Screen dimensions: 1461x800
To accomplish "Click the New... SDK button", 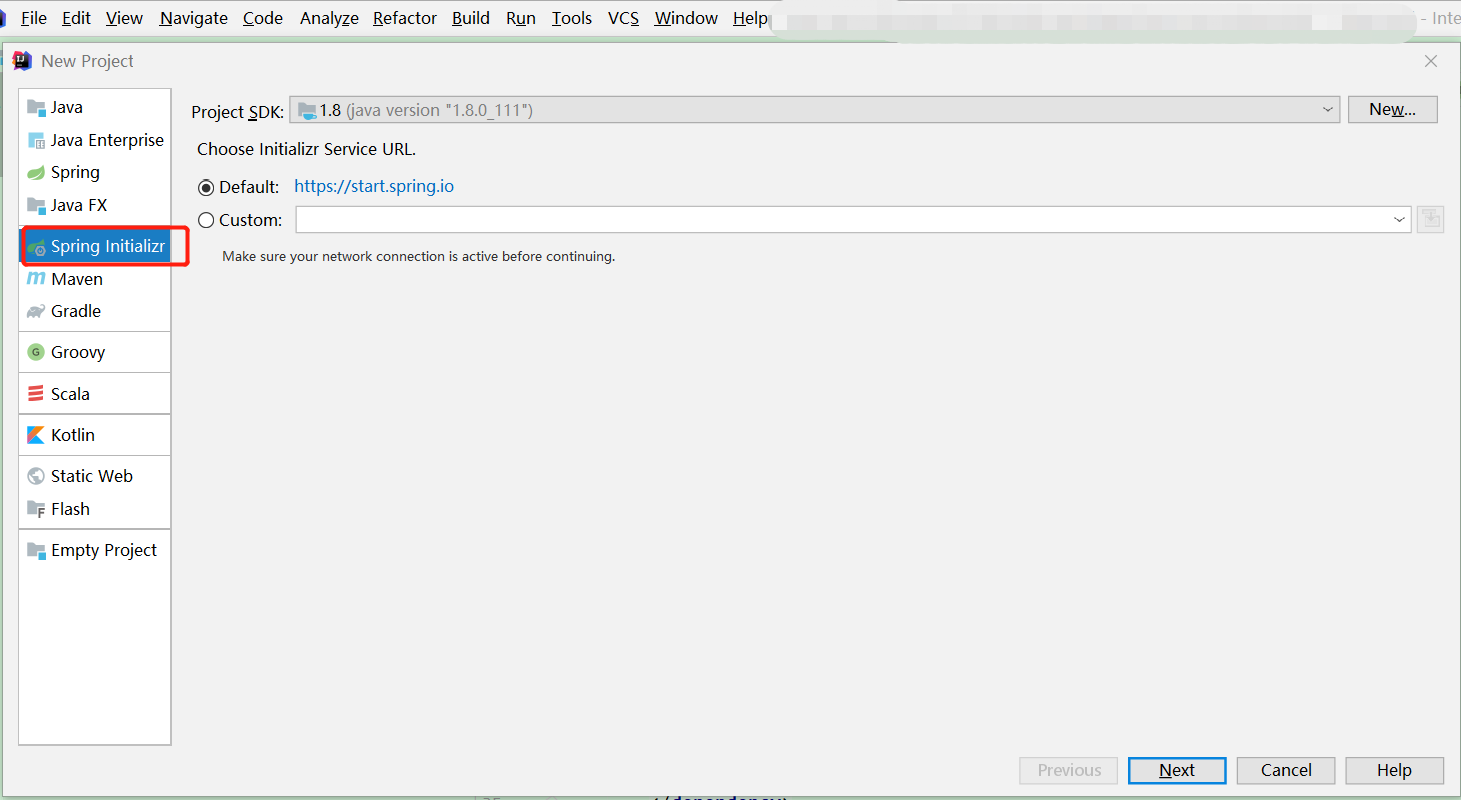I will (x=1392, y=110).
